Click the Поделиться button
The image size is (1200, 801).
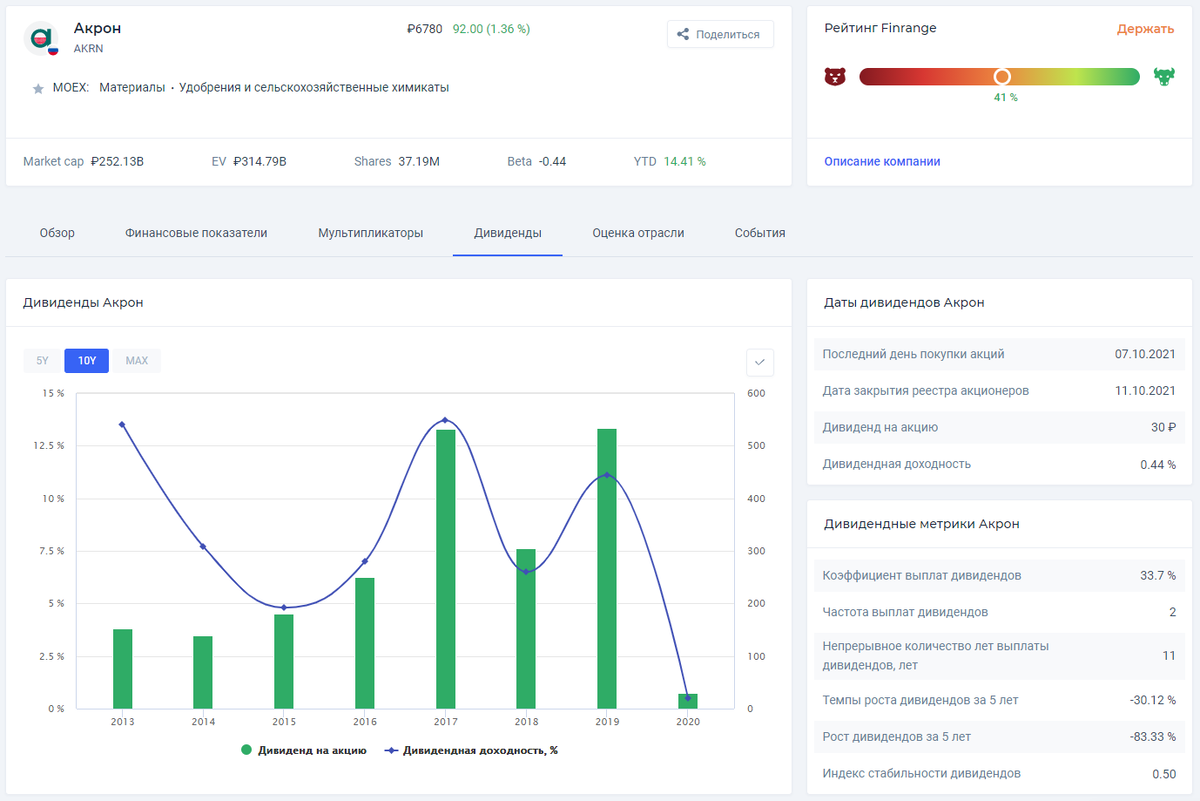tap(720, 34)
